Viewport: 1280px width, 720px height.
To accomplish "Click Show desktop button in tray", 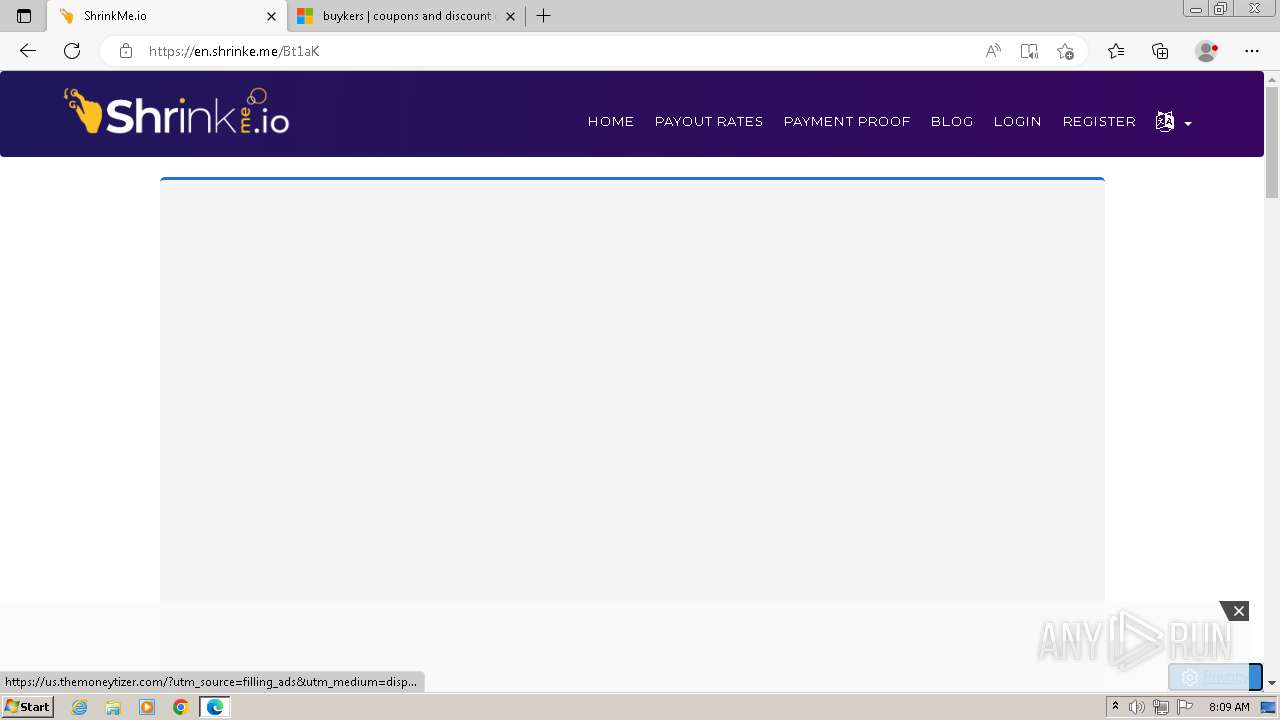I will point(1269,707).
